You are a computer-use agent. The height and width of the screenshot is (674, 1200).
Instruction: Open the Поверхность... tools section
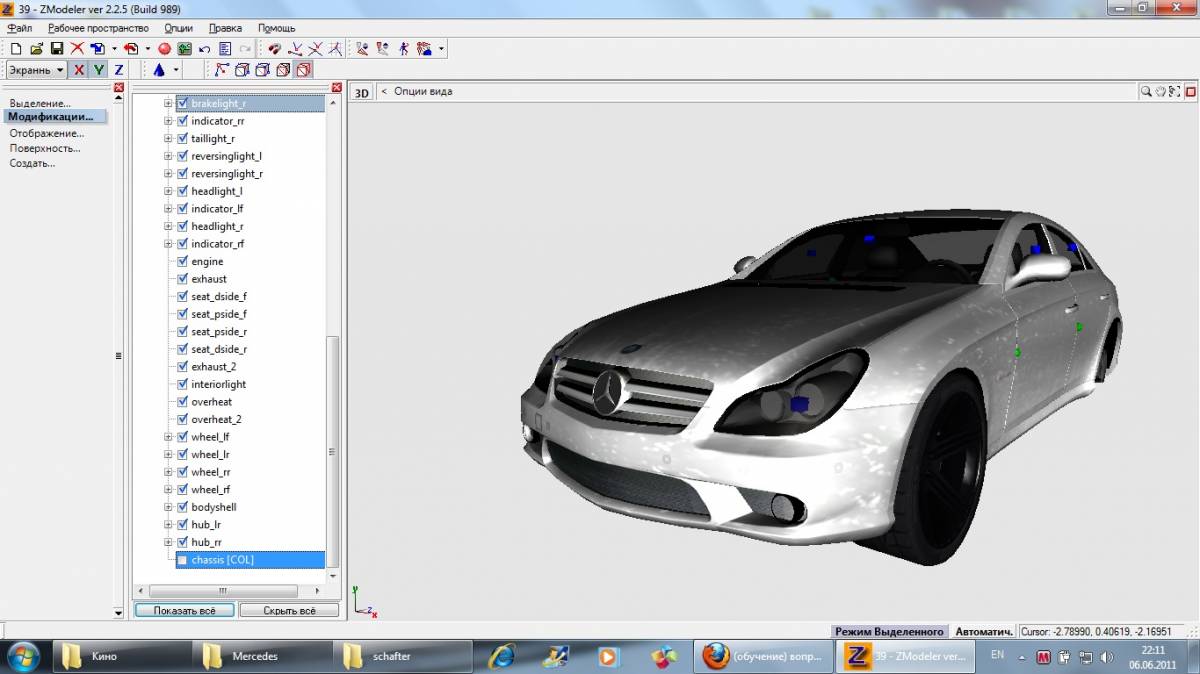(45, 148)
